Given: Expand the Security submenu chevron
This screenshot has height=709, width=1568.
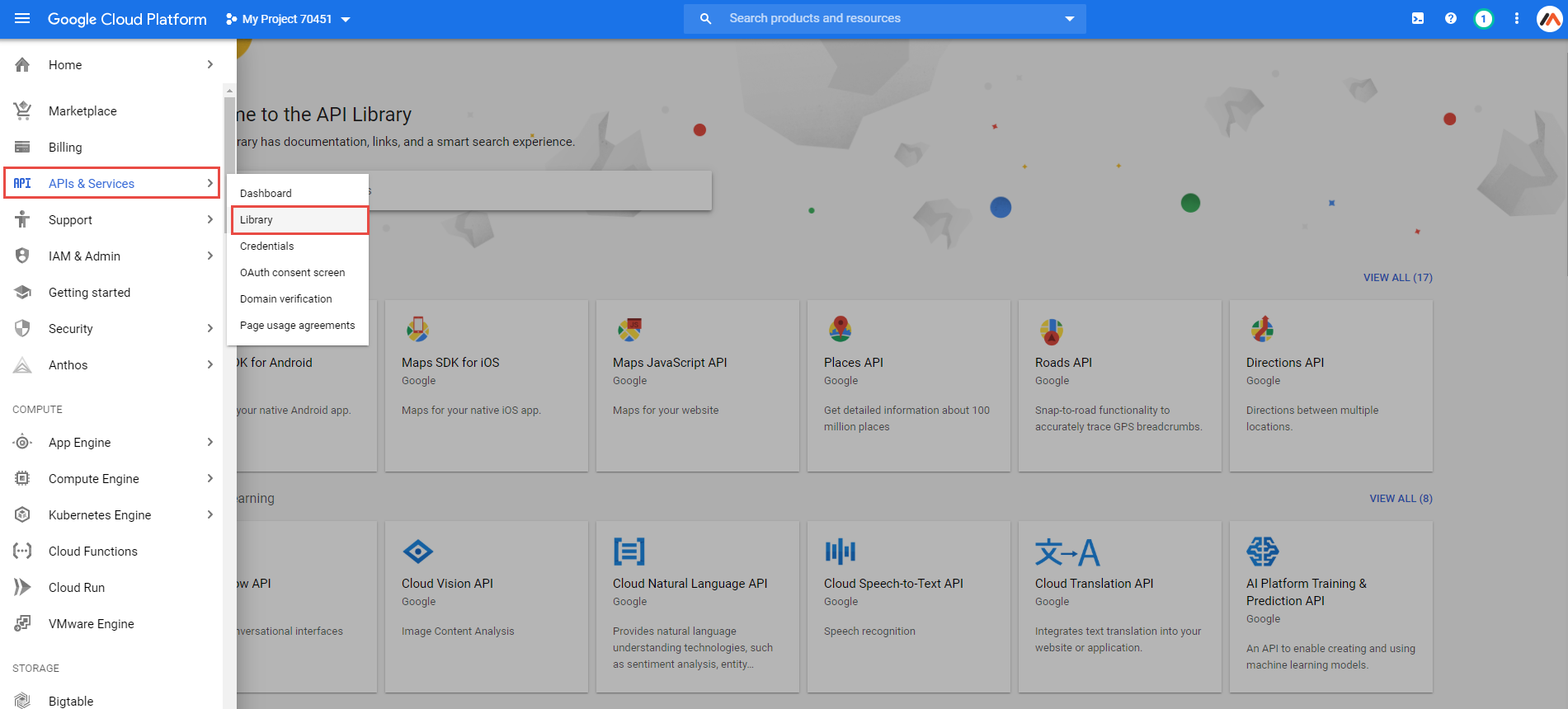Looking at the screenshot, I should 210,328.
